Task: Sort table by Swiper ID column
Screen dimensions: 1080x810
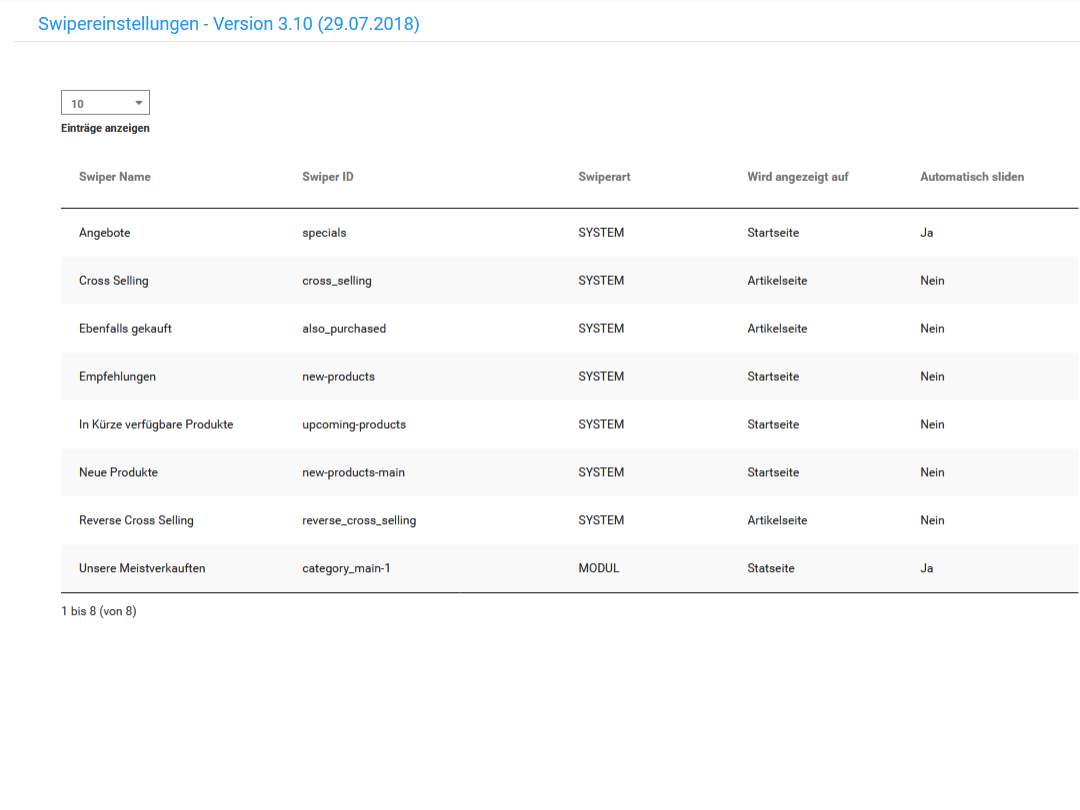Action: (328, 177)
